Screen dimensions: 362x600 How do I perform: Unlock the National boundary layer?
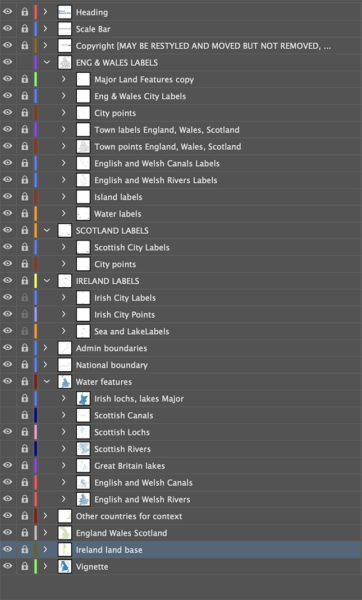click(24, 365)
